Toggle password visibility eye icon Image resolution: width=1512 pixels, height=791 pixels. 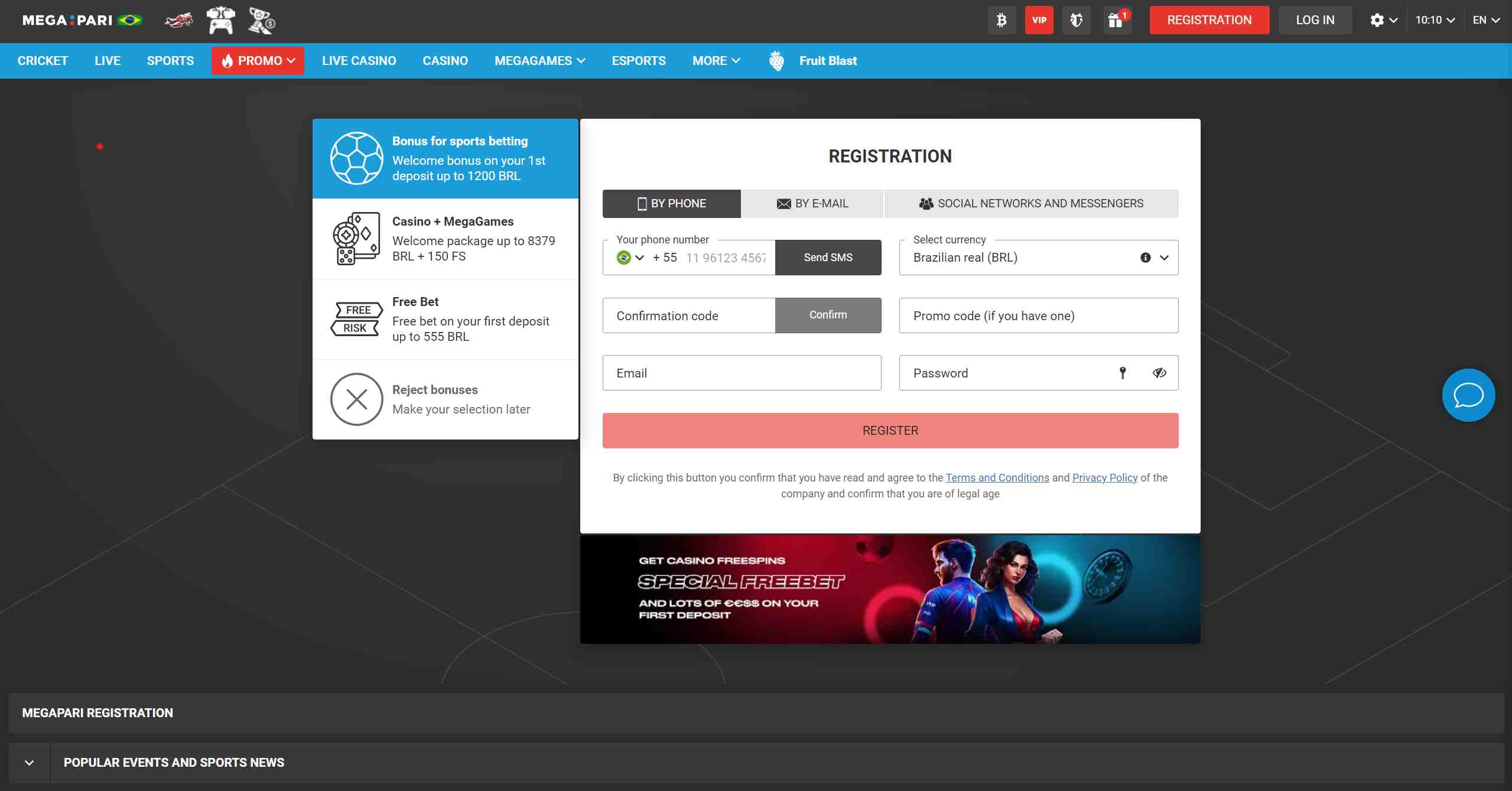(x=1159, y=373)
